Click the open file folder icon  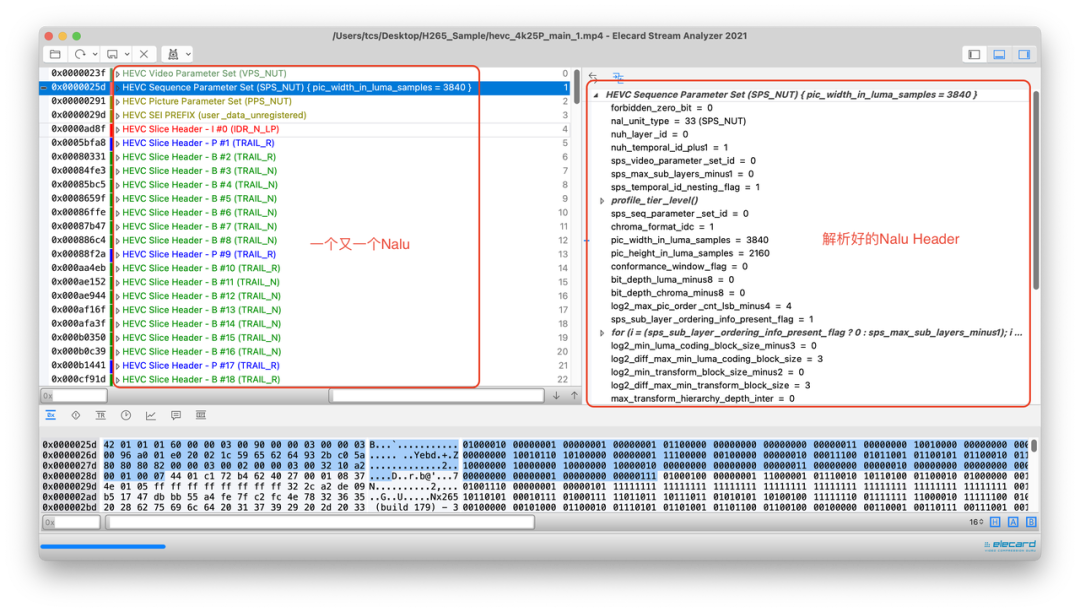pyautogui.click(x=55, y=54)
